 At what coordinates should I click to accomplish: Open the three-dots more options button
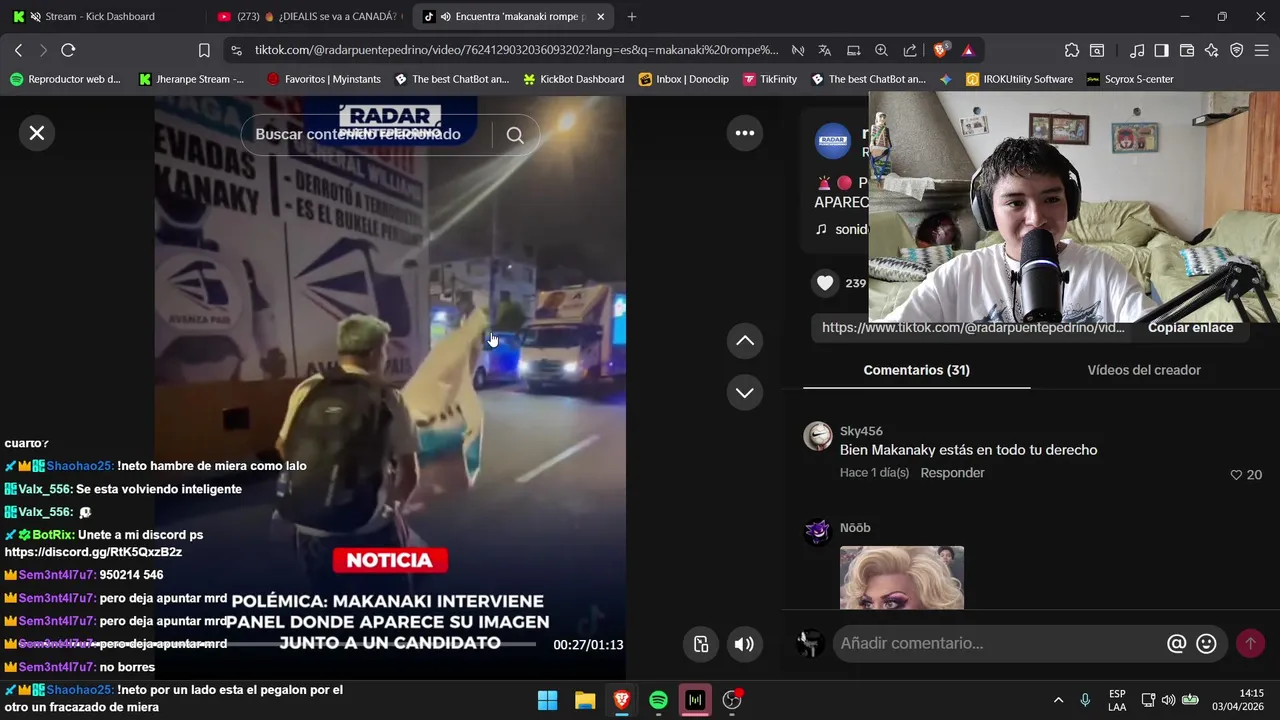click(x=745, y=133)
